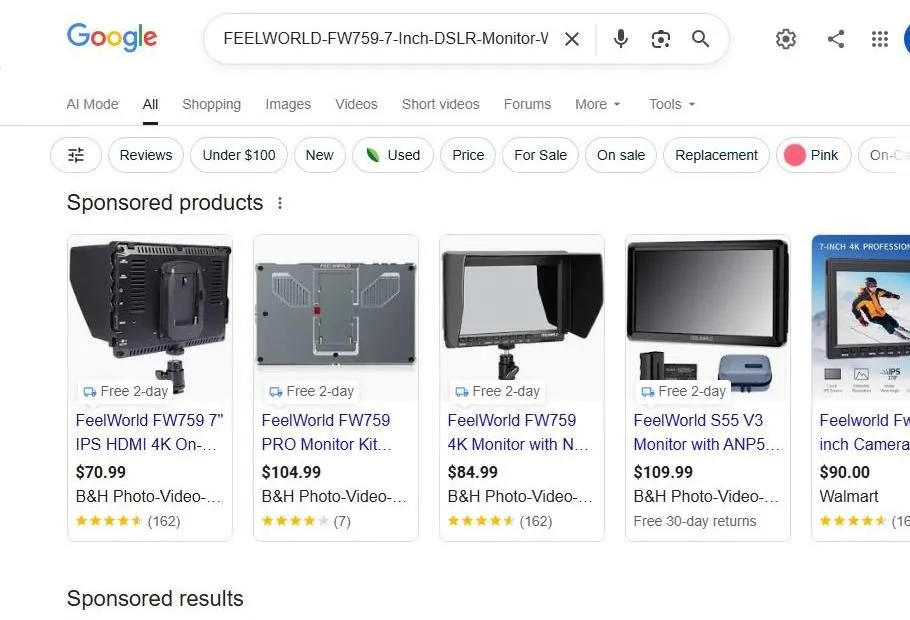This screenshot has height=620, width=910.
Task: Apply the For Sale filter chip
Action: (x=540, y=155)
